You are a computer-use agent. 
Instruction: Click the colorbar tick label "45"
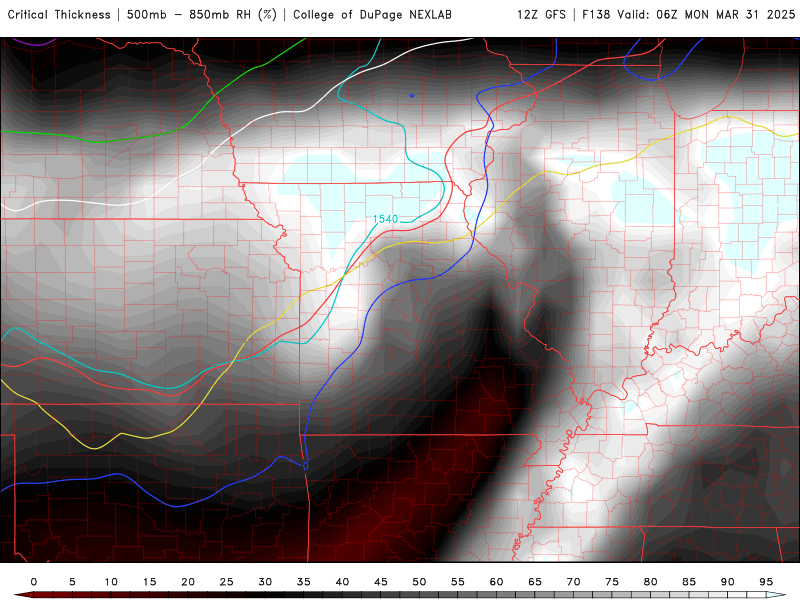coord(381,582)
